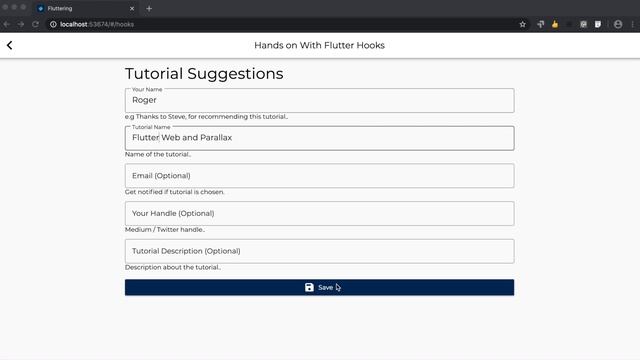Click helper text 'Get notified if tutorial is chosen.'
Viewport: 640px width, 360px height.
coord(175,192)
